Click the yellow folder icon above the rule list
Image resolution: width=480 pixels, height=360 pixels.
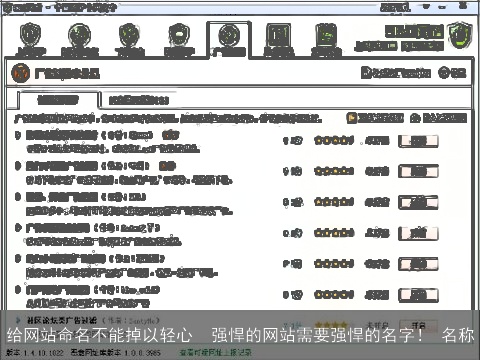(352, 118)
